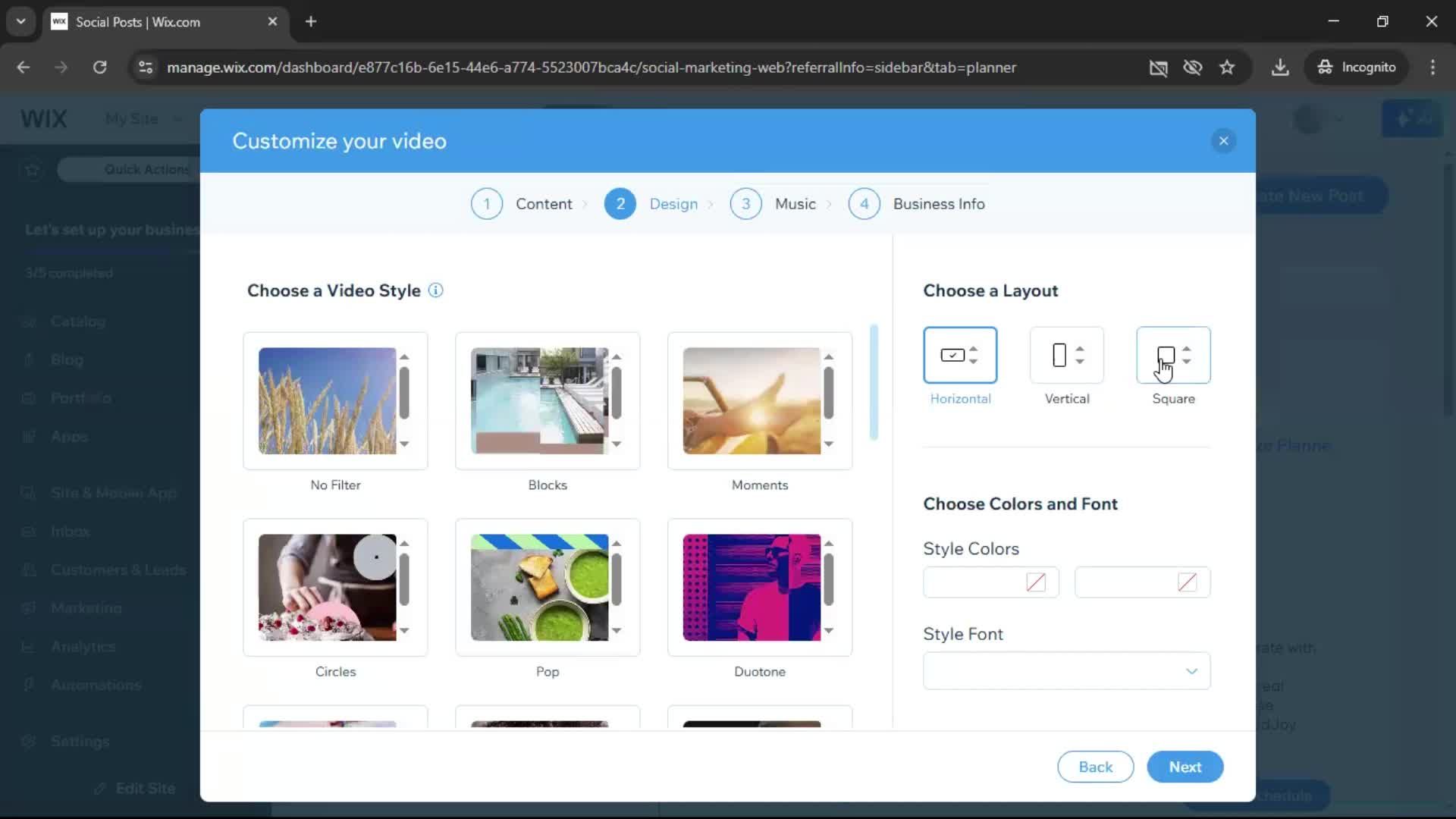This screenshot has width=1456, height=819.
Task: Open a new browser tab
Action: pos(311,21)
